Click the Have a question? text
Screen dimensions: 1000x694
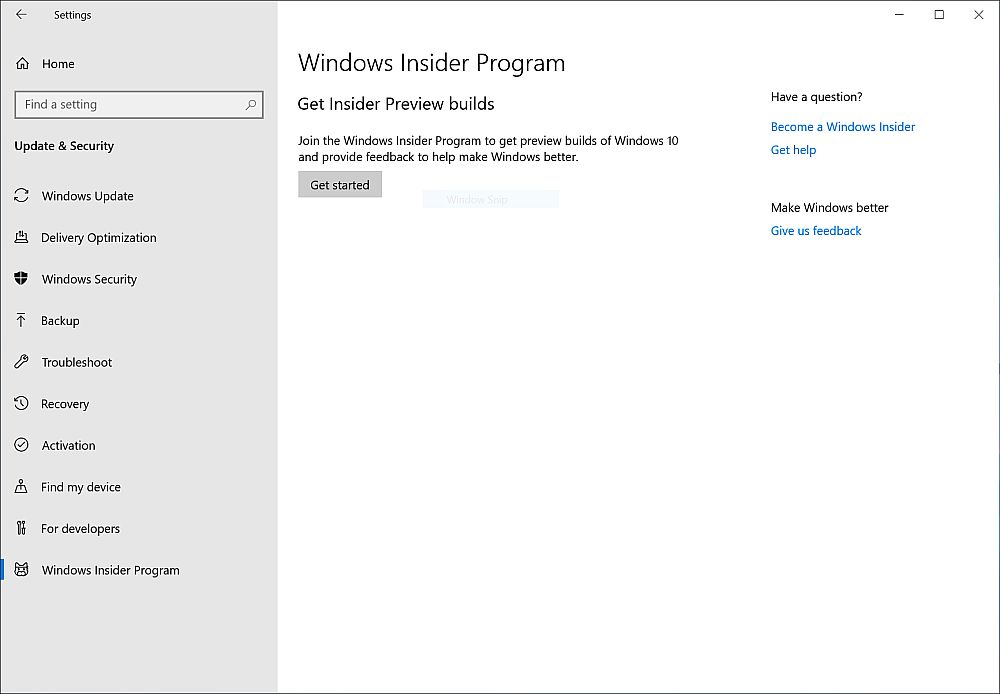[x=816, y=97]
